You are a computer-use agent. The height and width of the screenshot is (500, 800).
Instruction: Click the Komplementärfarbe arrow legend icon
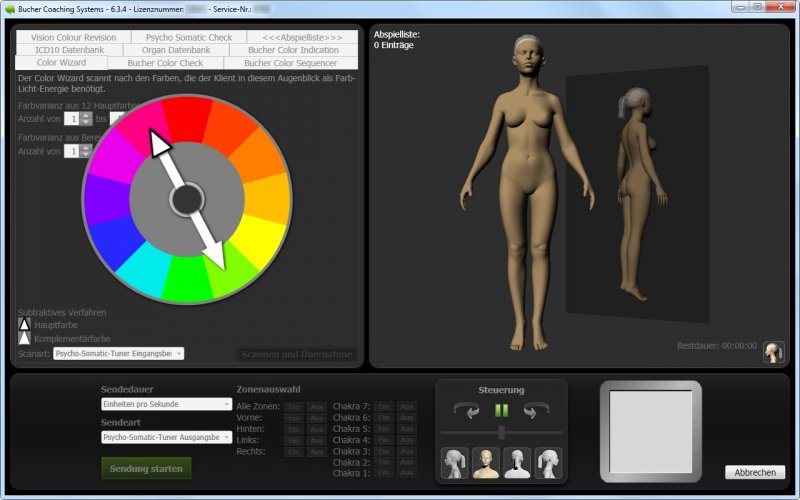(x=24, y=338)
